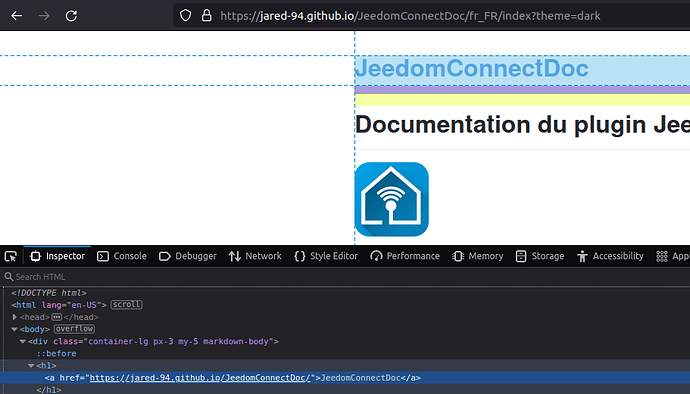Click the href URL in the anchor
690x394 pixels.
(200, 378)
